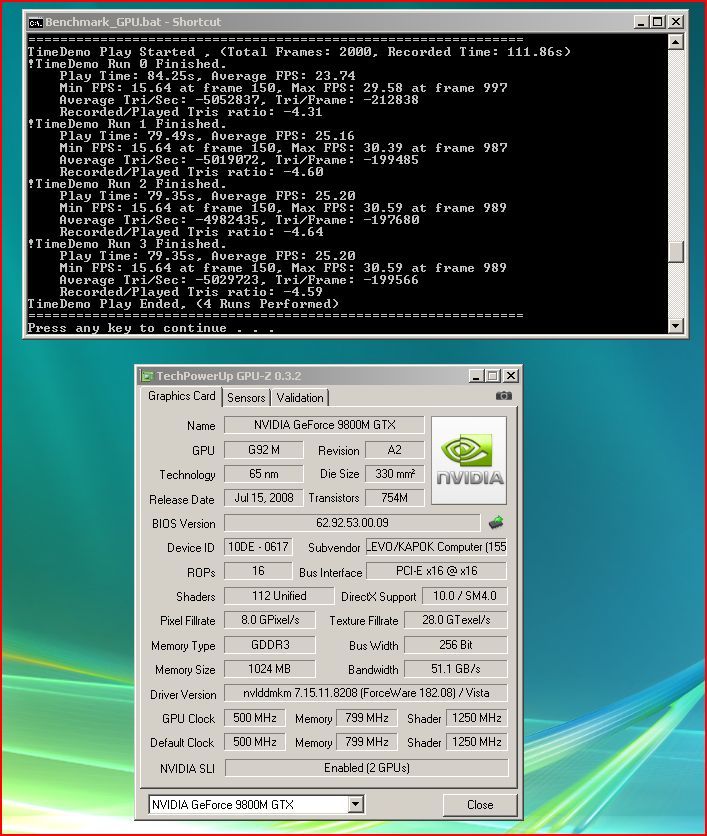Click the GPU Clock row Memory 799 MHz field
Viewport: 707px width, 836px height.
pyautogui.click(x=367, y=718)
